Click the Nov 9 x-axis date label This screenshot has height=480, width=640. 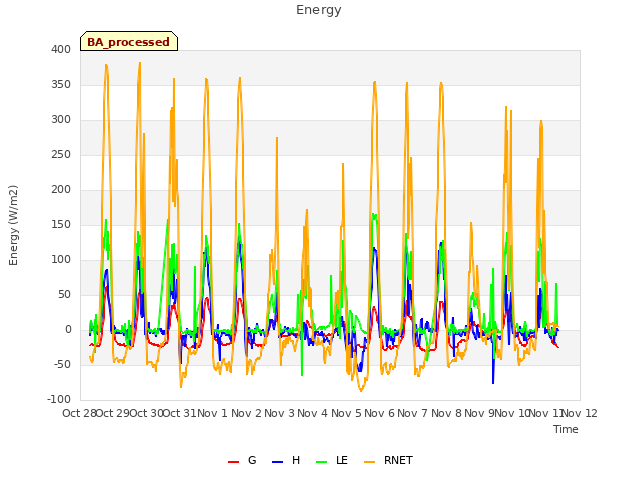click(x=480, y=413)
